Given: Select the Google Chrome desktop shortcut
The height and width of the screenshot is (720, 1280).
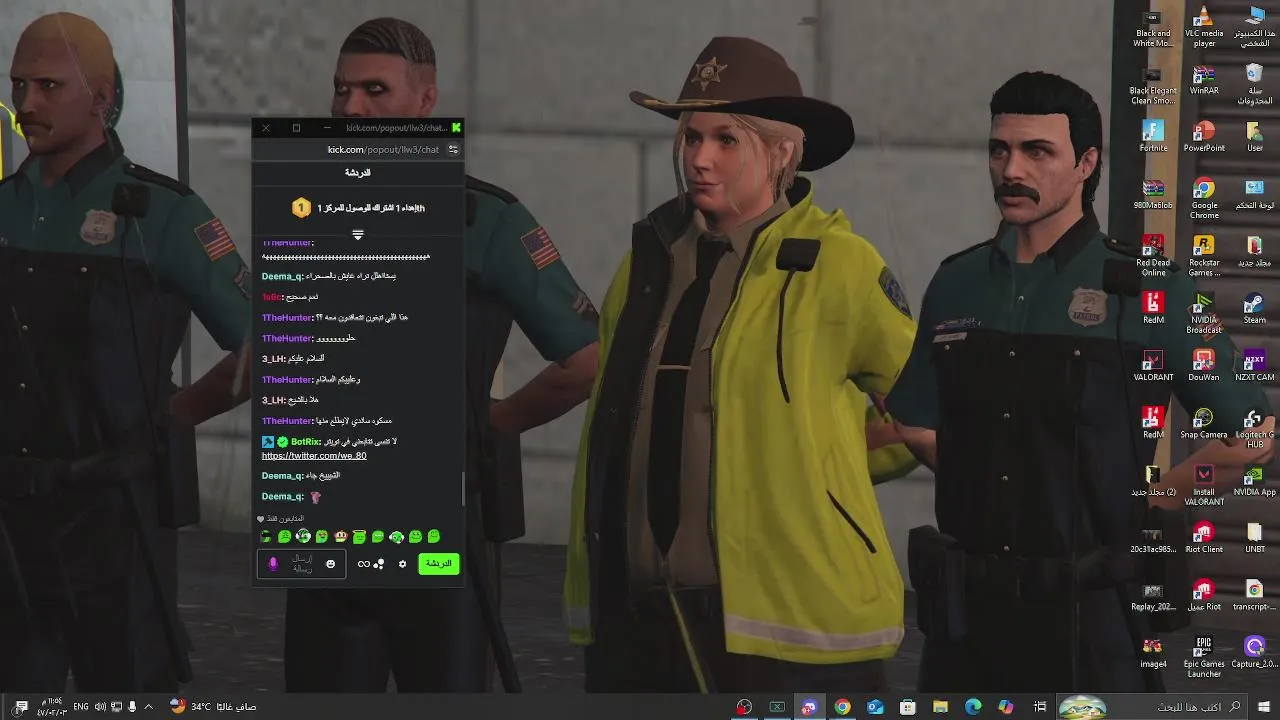Looking at the screenshot, I should click(1204, 199).
